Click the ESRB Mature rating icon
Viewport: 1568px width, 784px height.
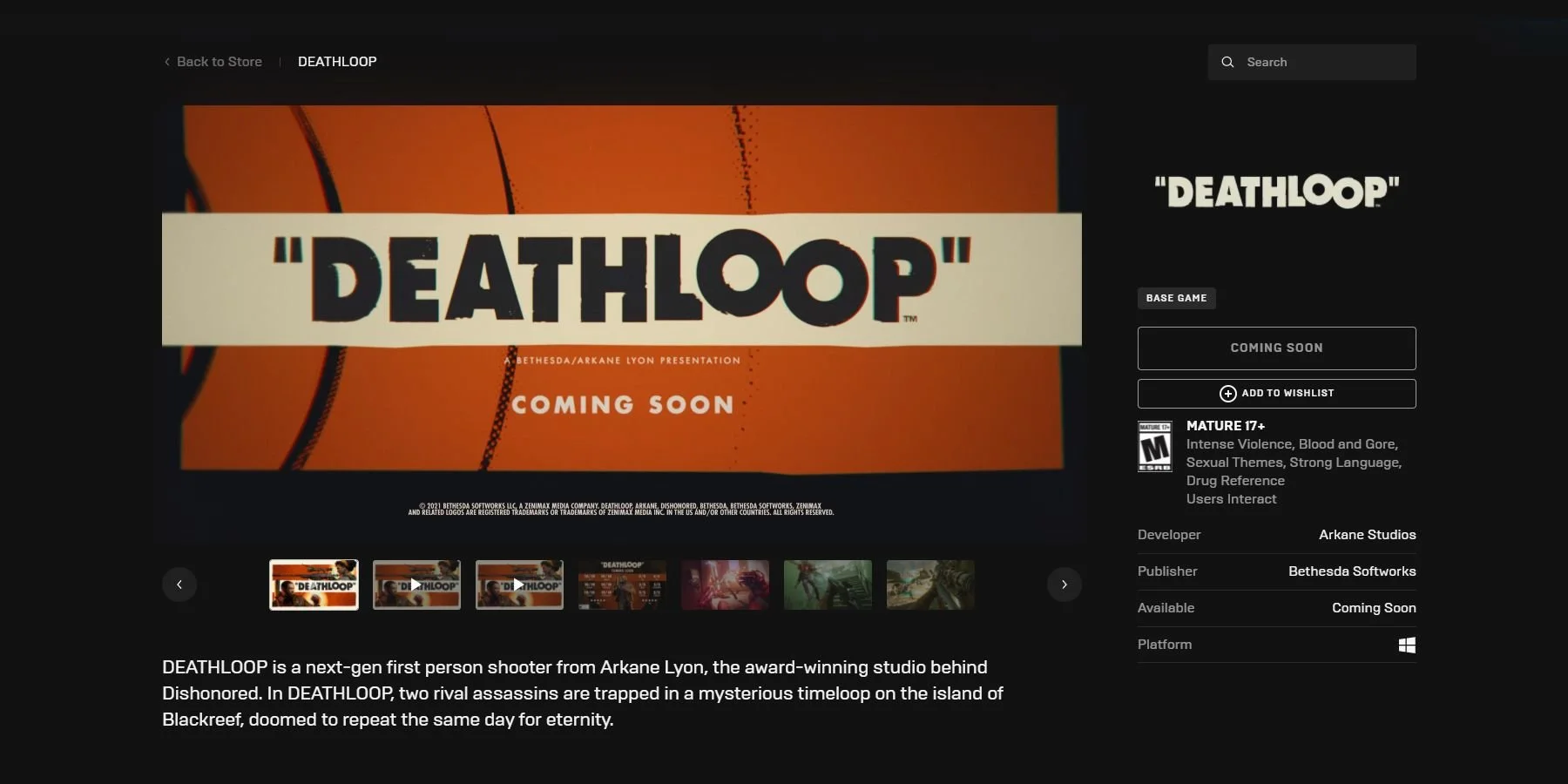click(x=1155, y=446)
